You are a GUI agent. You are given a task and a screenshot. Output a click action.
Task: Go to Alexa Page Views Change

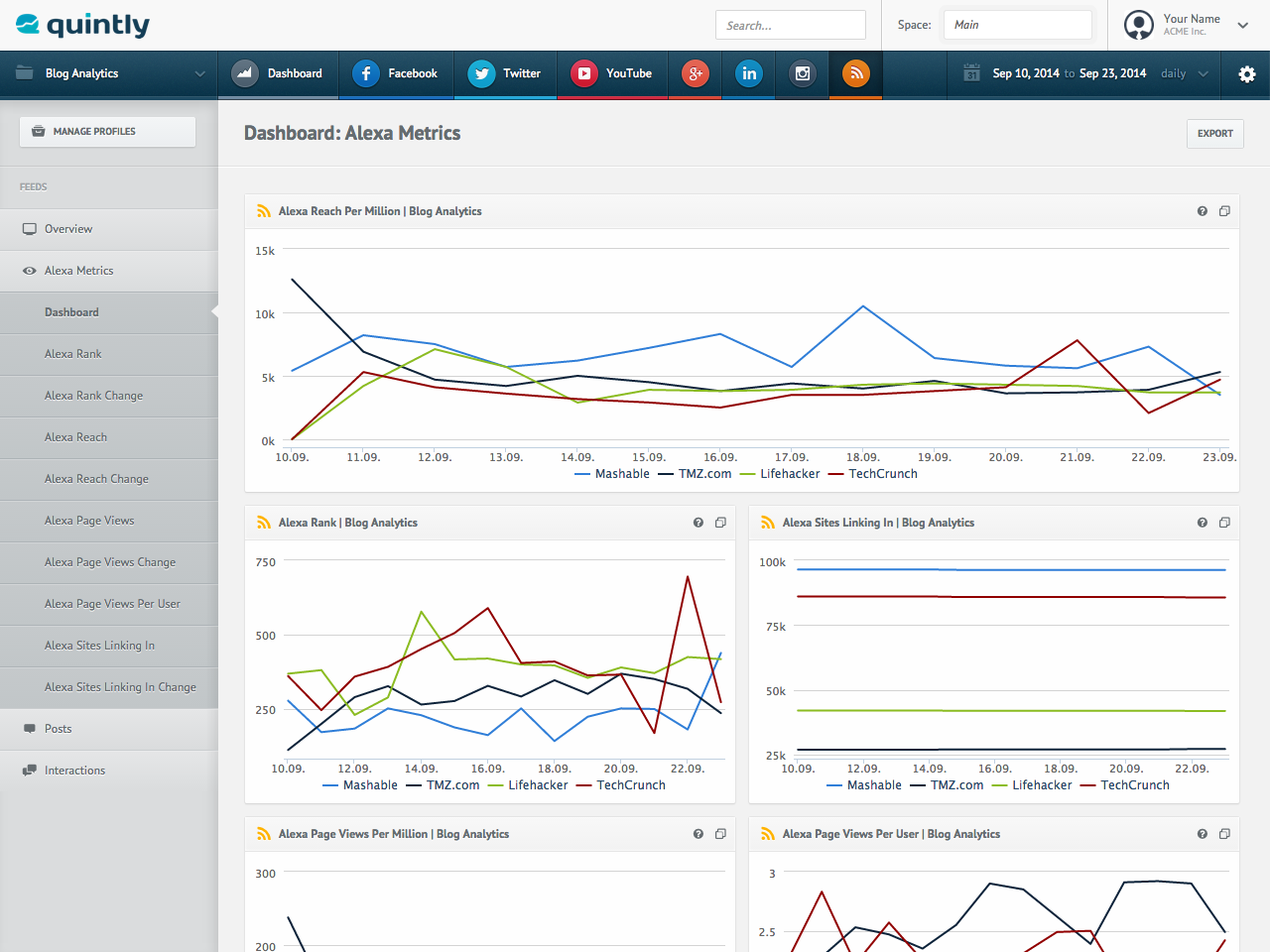click(109, 562)
